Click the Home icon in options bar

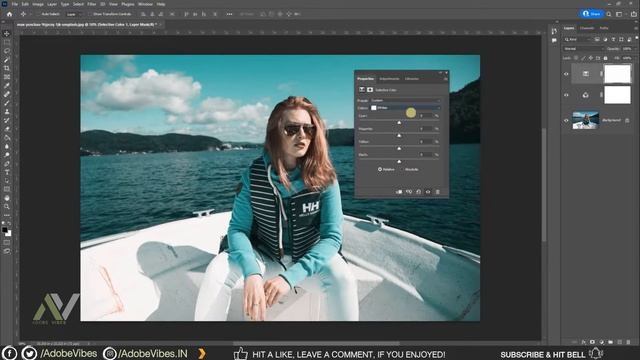pos(9,14)
